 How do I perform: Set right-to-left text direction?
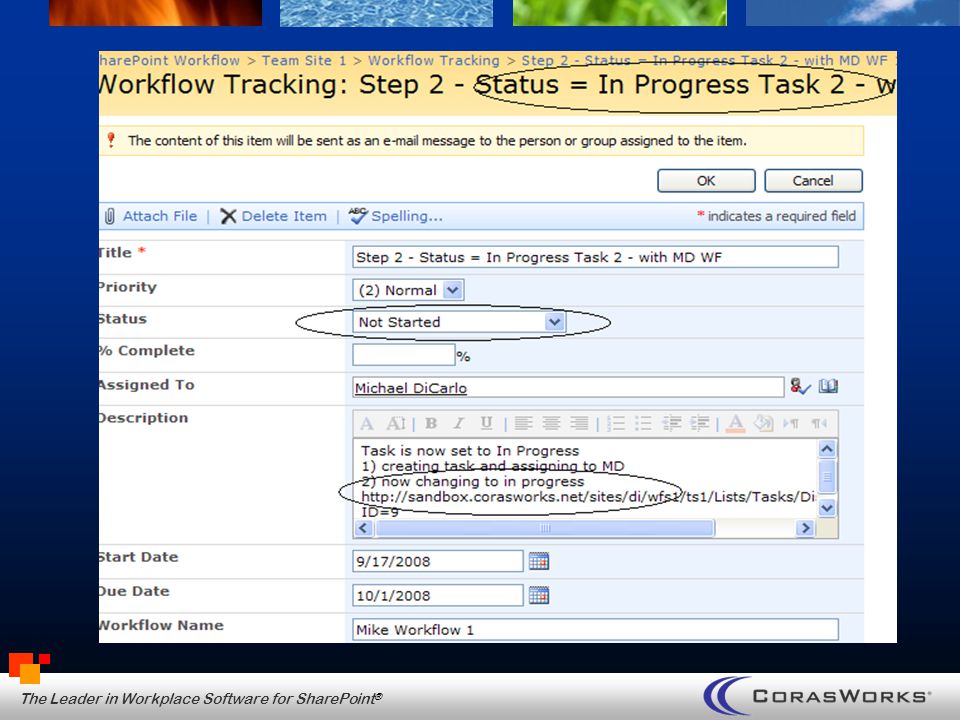coord(819,424)
